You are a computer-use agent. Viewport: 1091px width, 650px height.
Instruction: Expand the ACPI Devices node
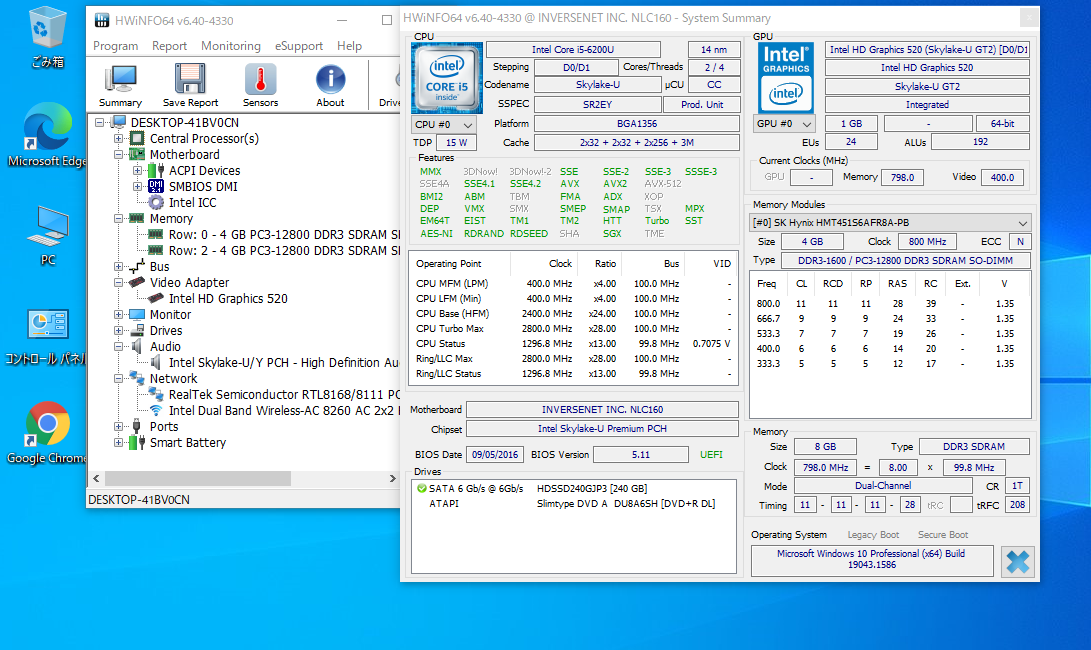point(137,171)
